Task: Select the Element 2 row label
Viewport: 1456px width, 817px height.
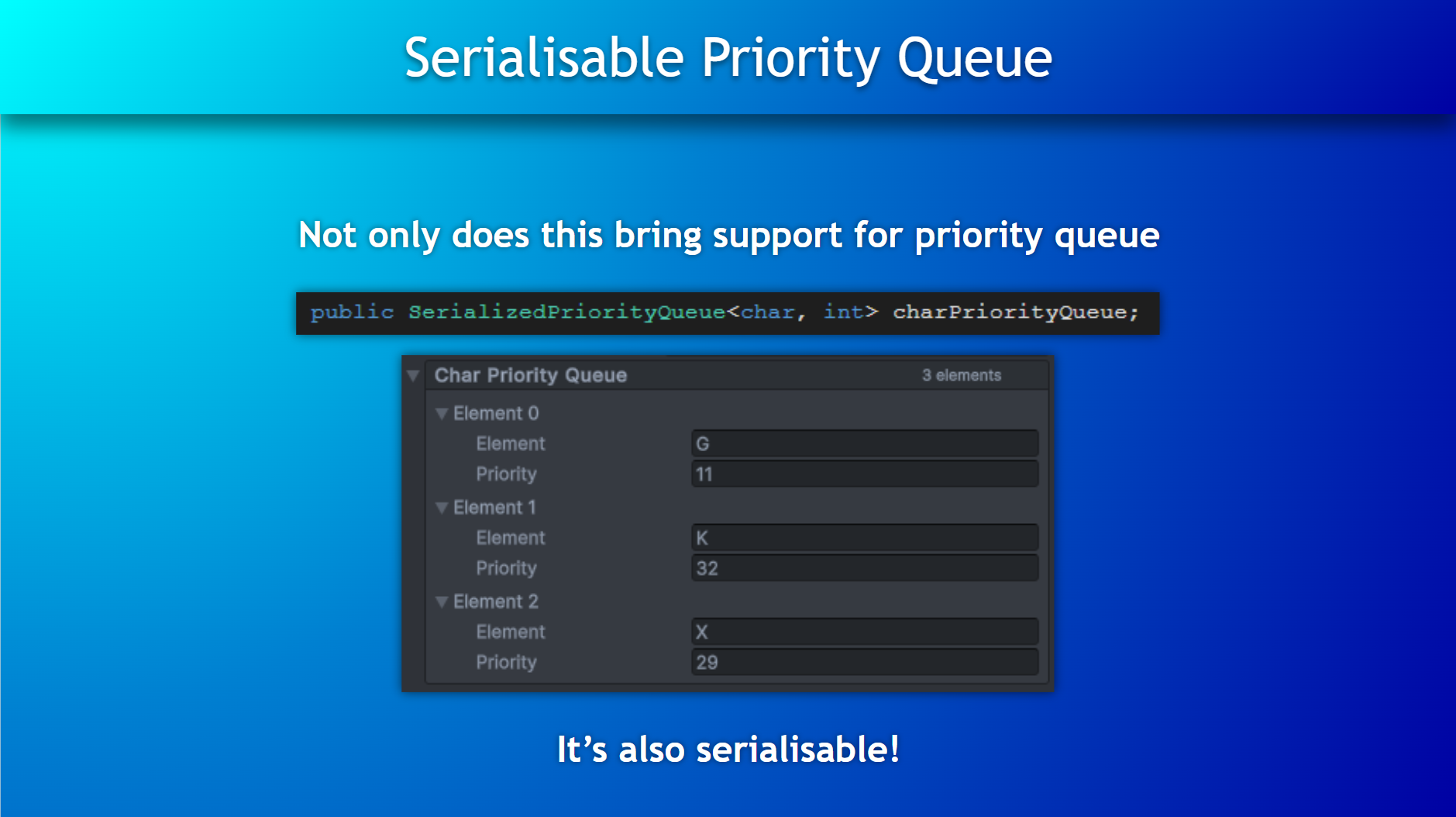Action: point(496,602)
